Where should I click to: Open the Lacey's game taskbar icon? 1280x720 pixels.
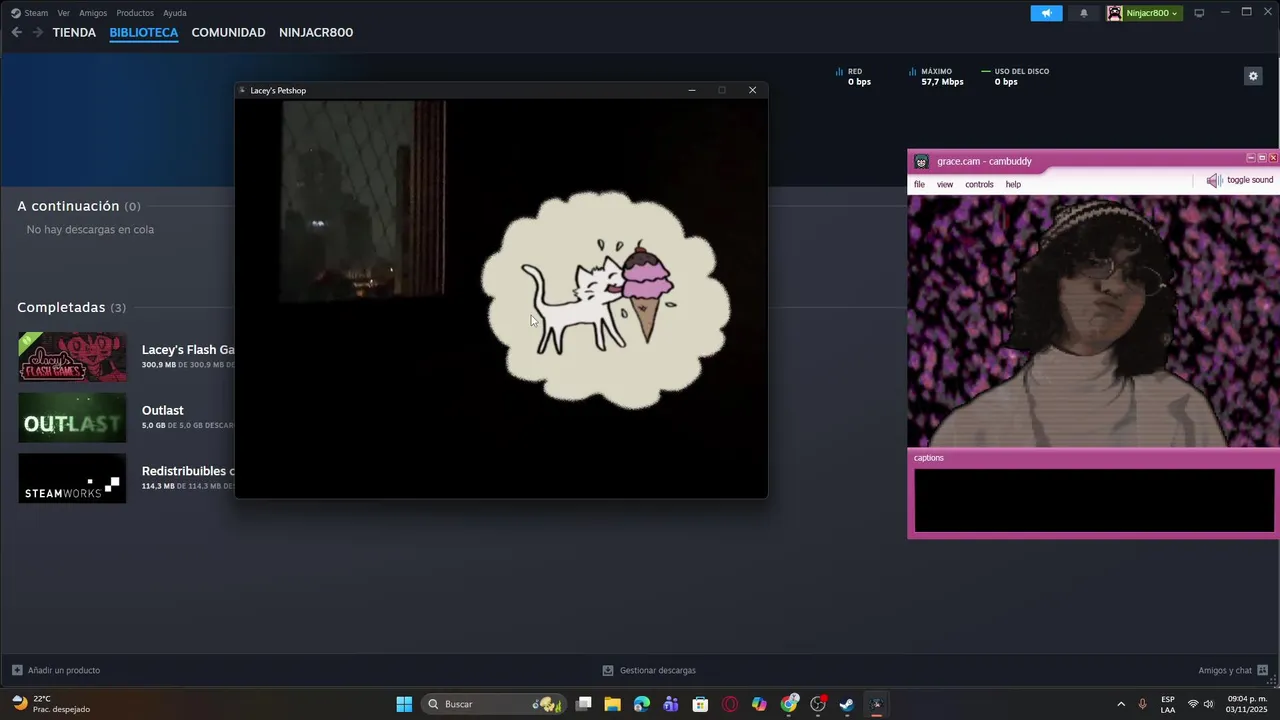point(877,704)
